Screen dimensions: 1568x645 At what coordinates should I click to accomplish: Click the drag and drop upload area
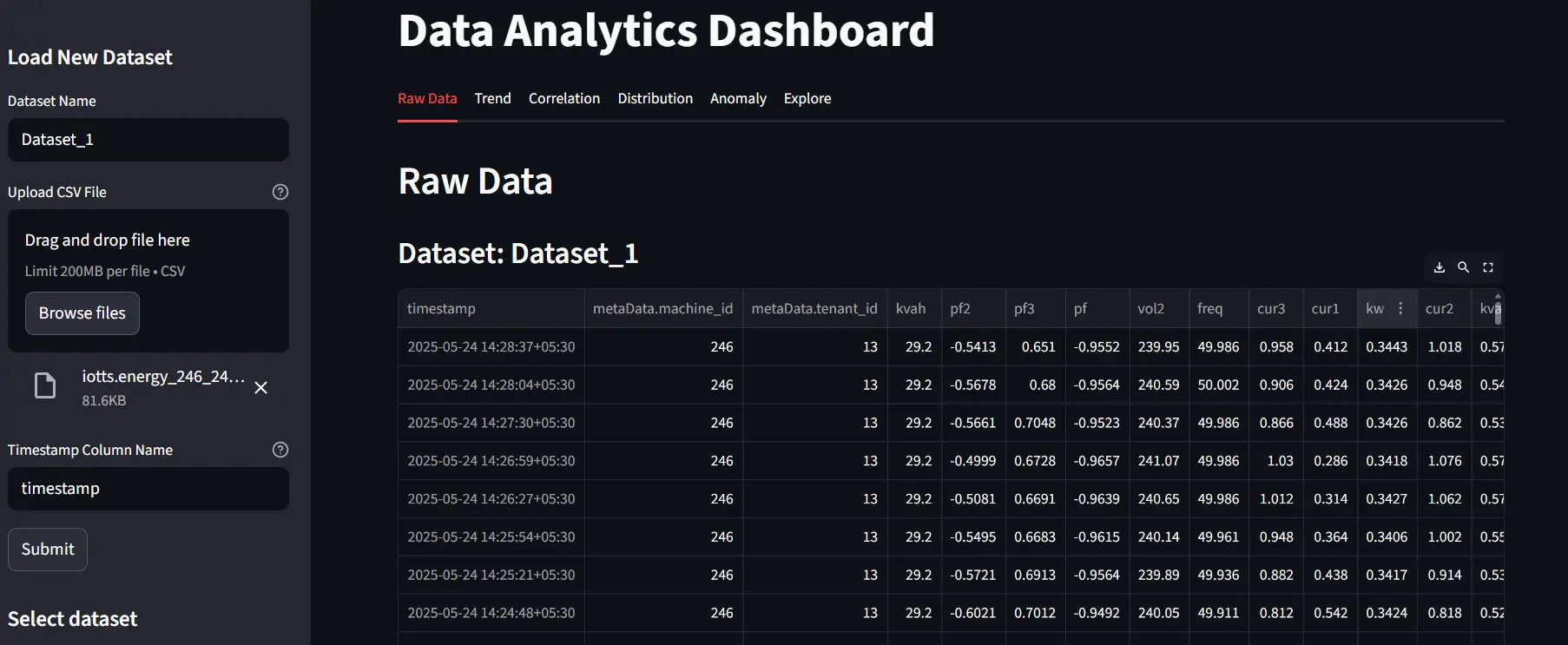148,280
